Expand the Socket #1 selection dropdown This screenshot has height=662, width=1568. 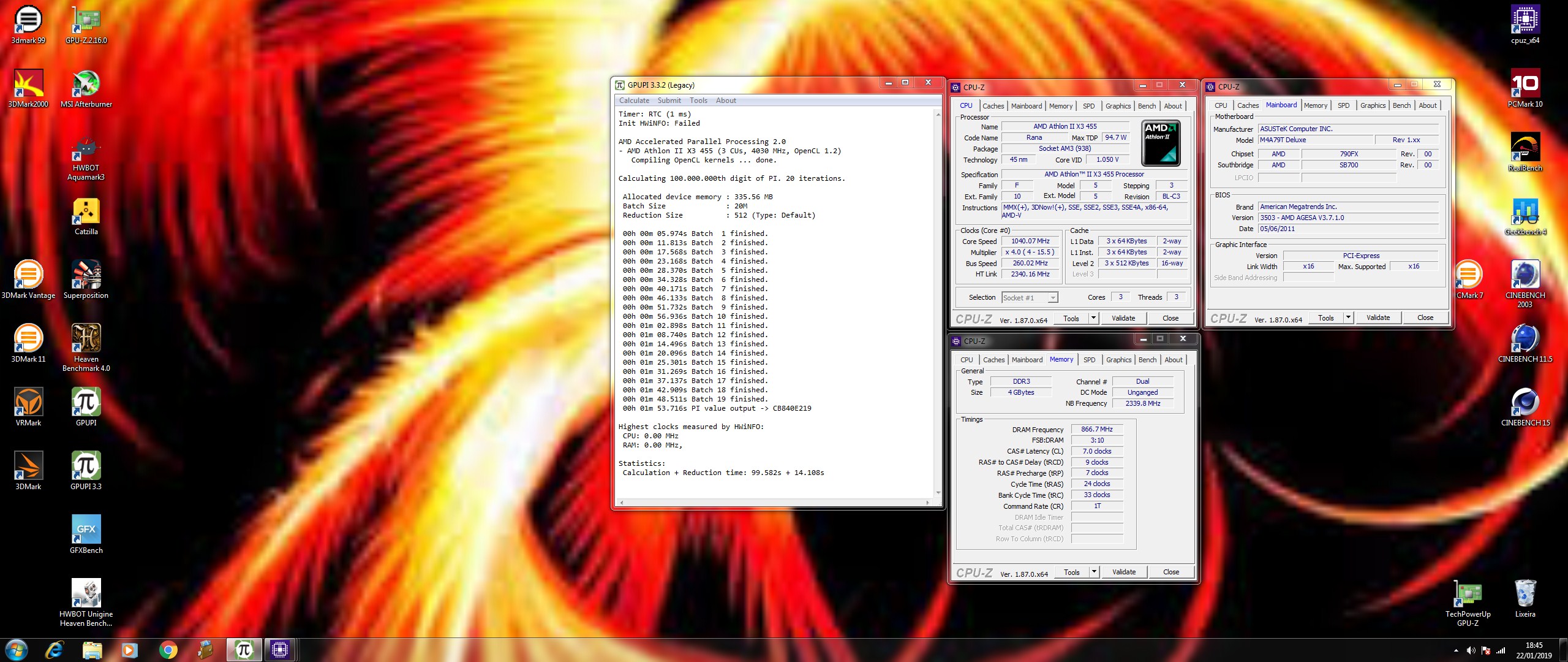(x=1052, y=298)
